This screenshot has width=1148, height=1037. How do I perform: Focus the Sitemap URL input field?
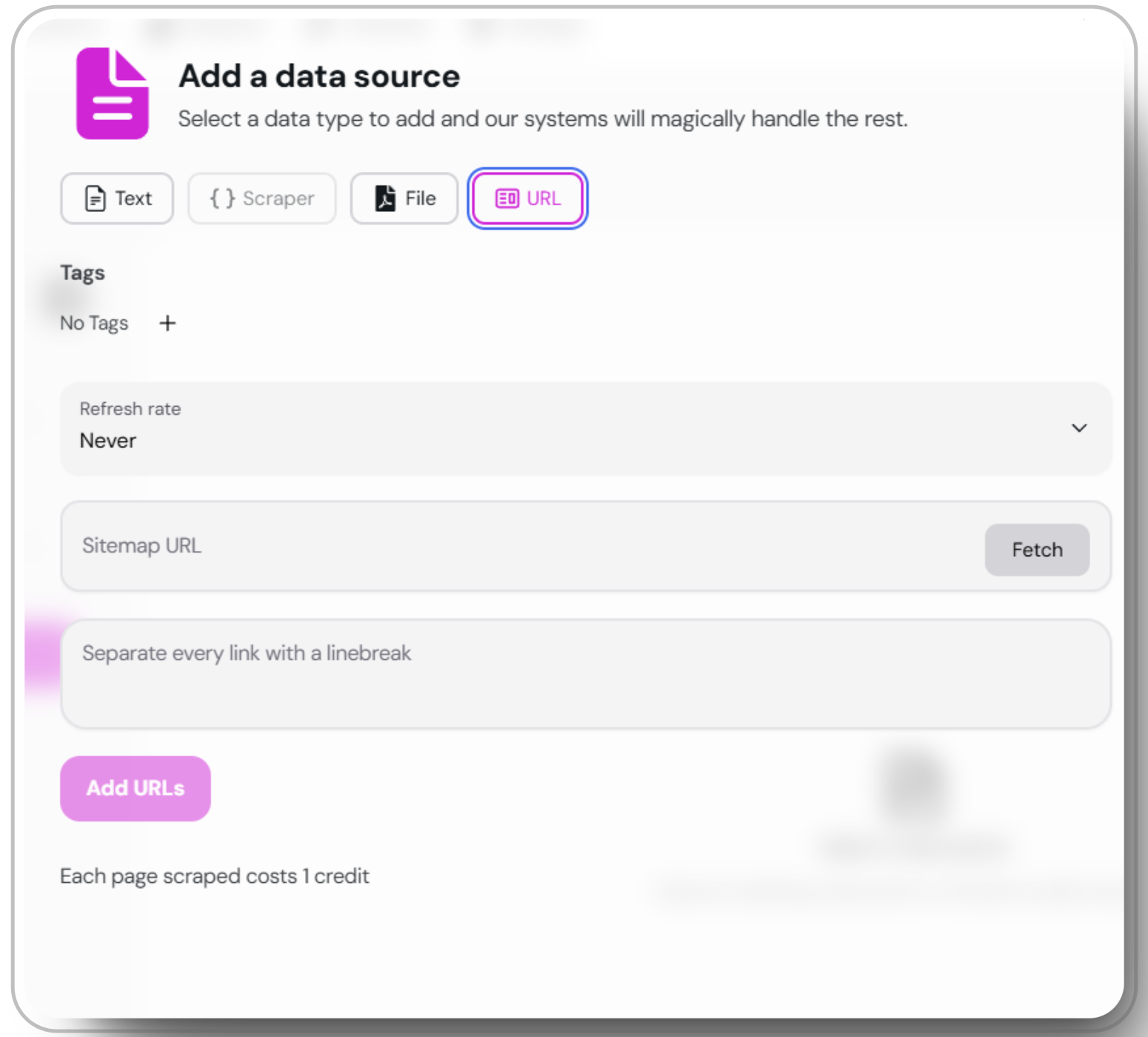(x=522, y=547)
